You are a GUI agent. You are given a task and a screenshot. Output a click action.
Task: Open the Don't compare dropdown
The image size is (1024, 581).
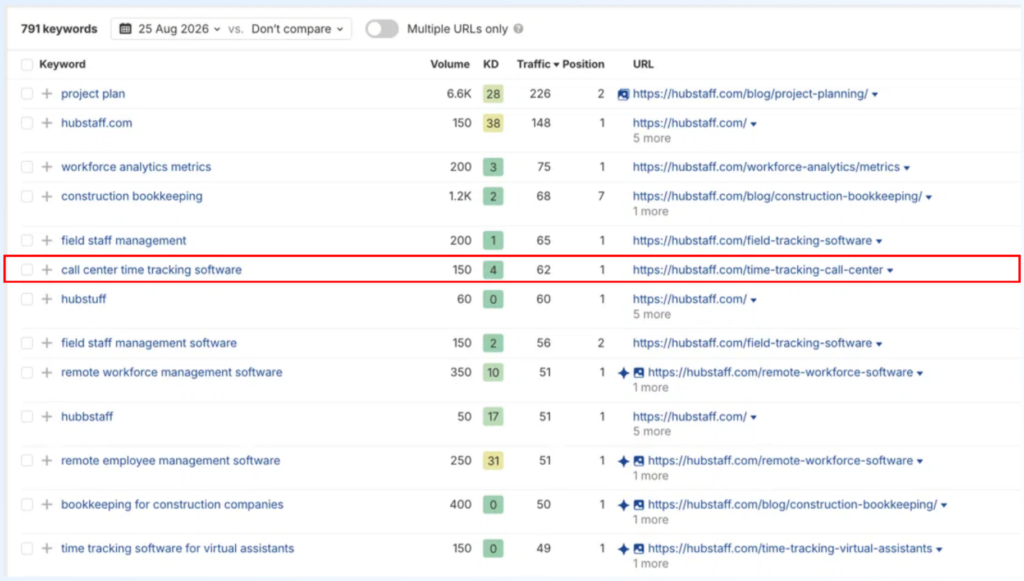click(297, 29)
